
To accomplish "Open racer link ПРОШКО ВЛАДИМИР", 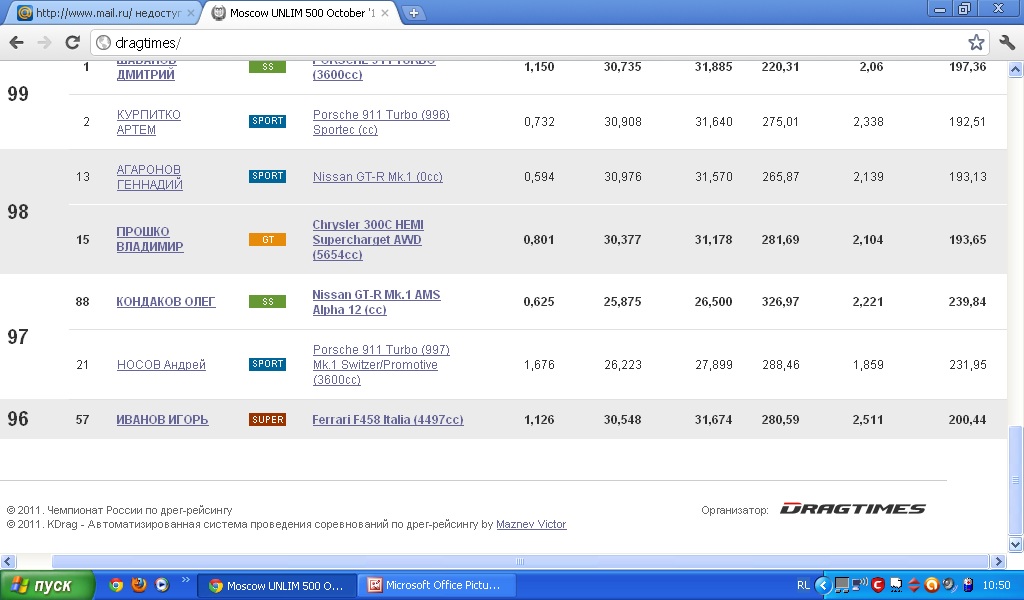I will click(x=150, y=239).
